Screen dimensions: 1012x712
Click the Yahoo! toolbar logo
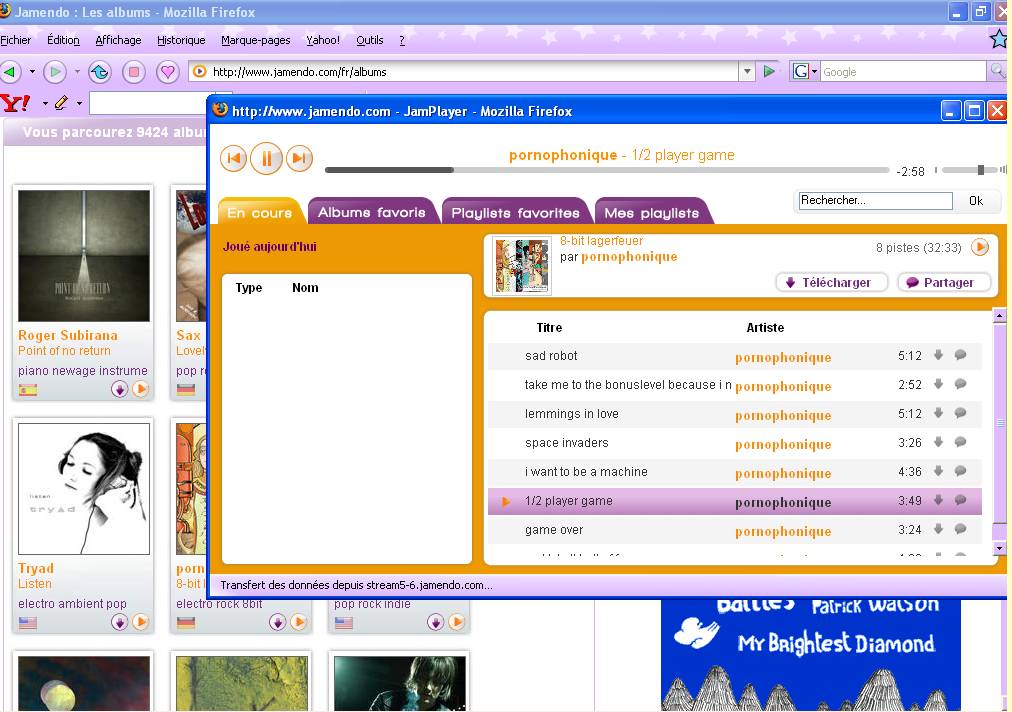click(x=15, y=103)
